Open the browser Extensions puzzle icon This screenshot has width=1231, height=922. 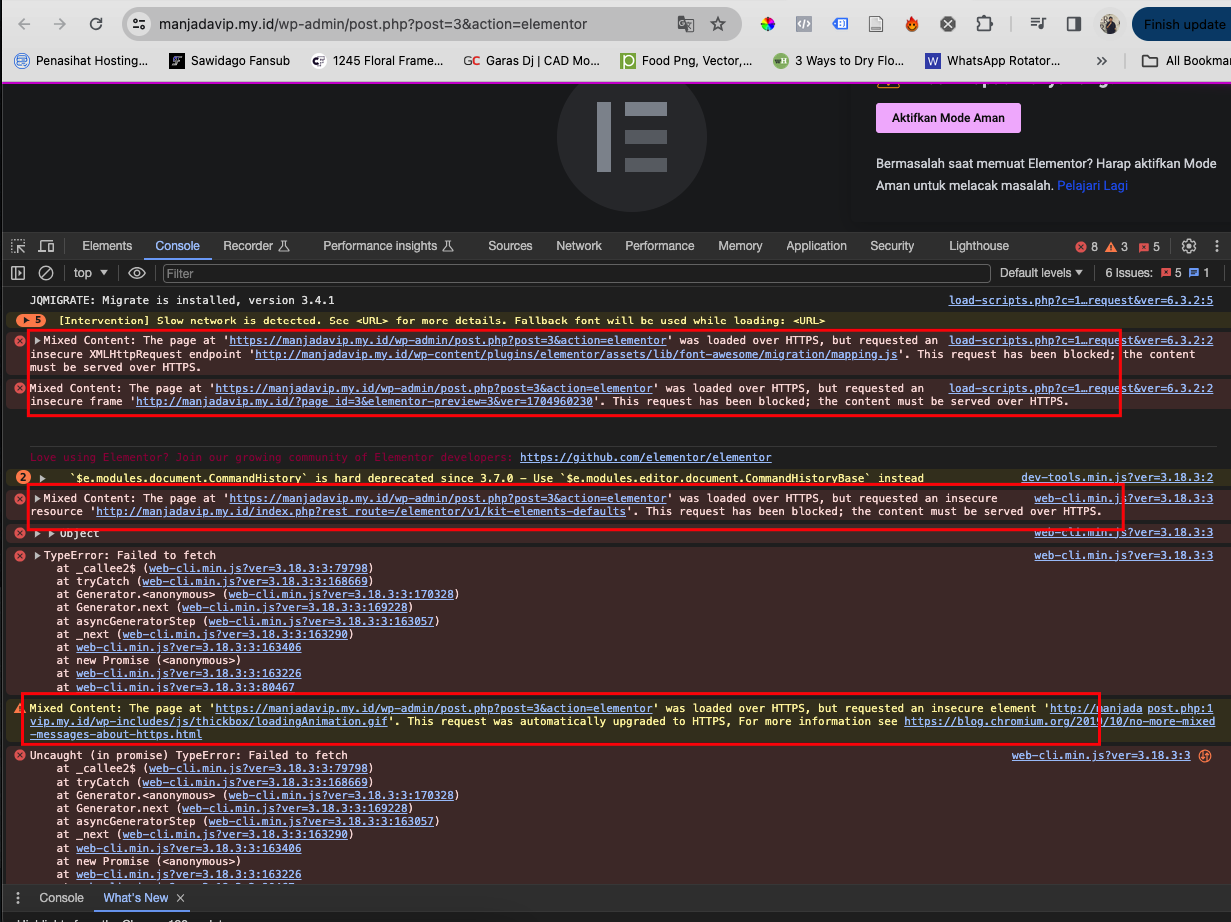985,24
